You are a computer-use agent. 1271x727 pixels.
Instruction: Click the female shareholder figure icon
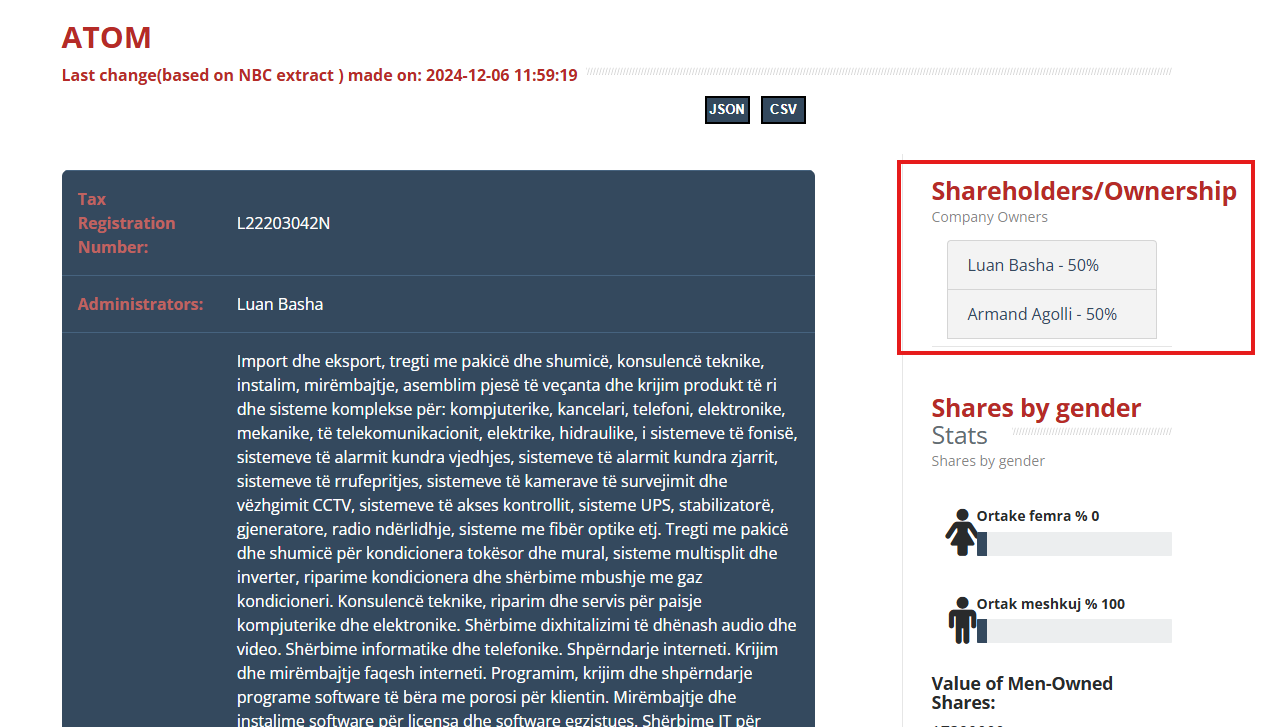[x=962, y=532]
